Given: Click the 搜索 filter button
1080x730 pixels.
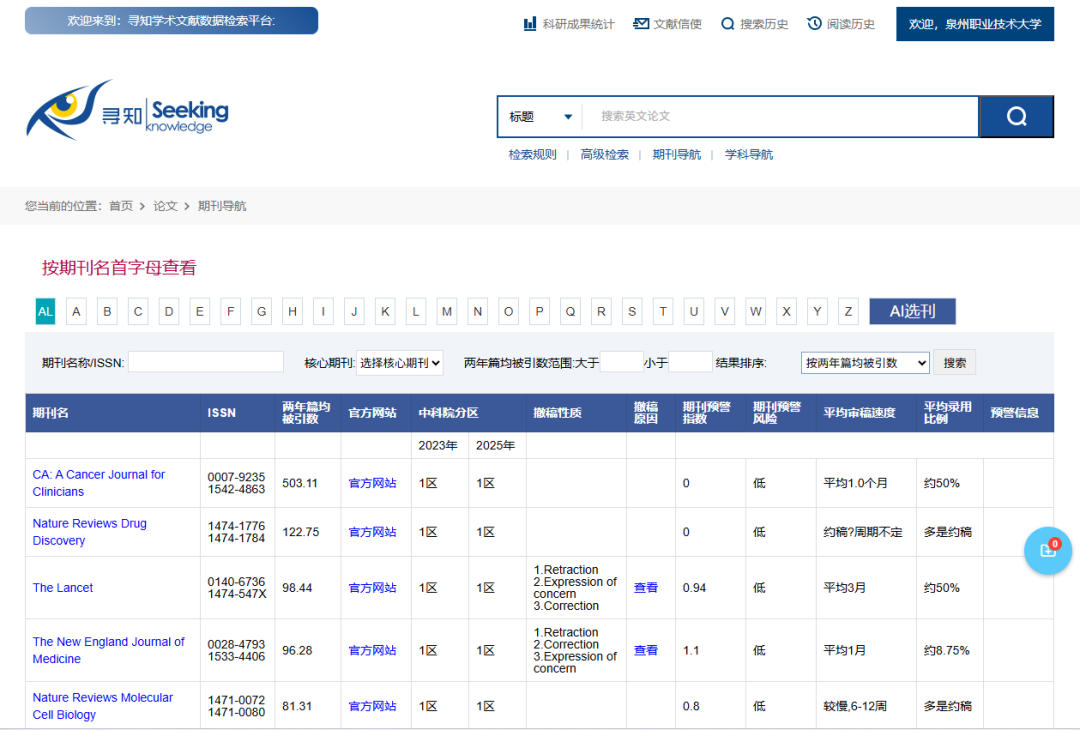Looking at the screenshot, I should tap(955, 363).
